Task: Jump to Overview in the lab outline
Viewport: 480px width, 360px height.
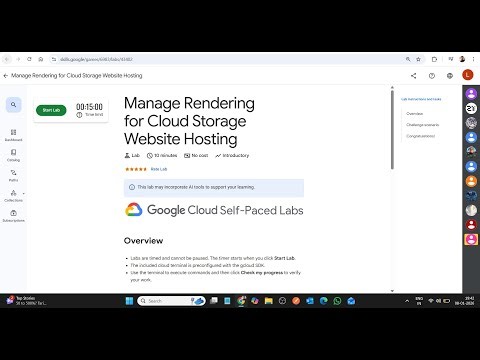Action: [x=414, y=114]
